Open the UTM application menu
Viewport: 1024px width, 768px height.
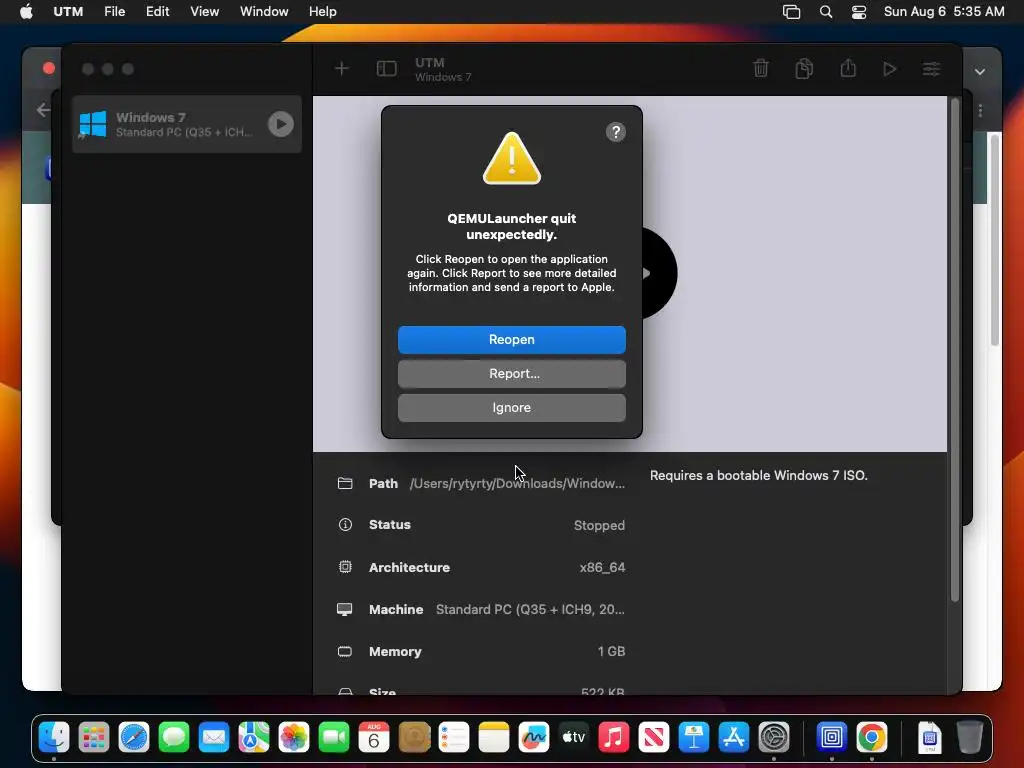[68, 11]
